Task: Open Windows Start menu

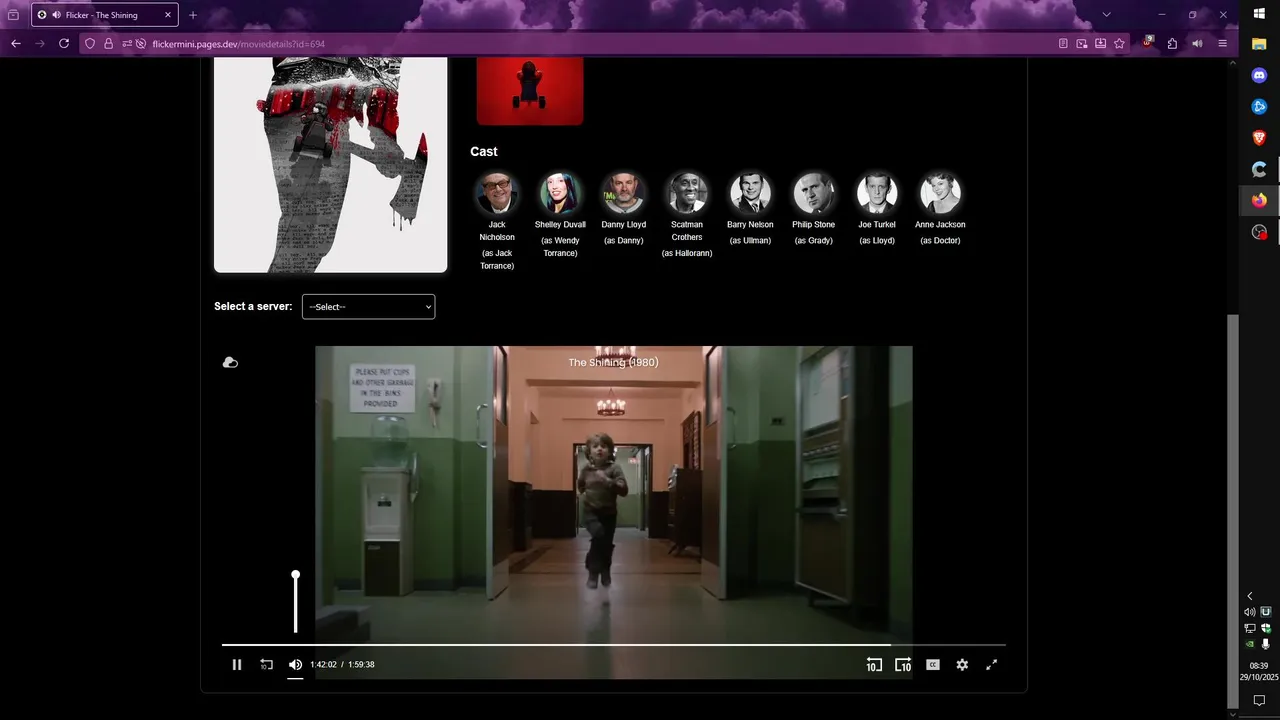Action: (x=1259, y=13)
